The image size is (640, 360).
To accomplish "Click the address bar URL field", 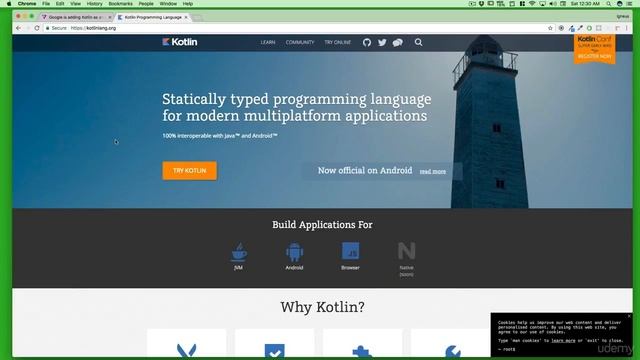I will click(298, 28).
